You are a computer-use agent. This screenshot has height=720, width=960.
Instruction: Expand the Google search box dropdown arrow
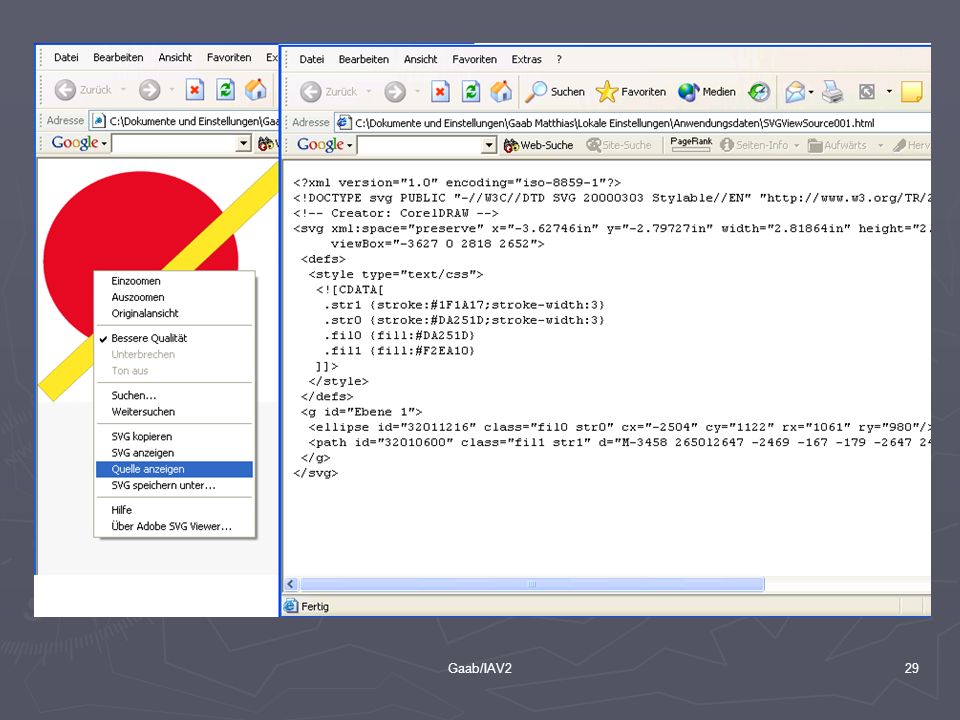[489, 145]
